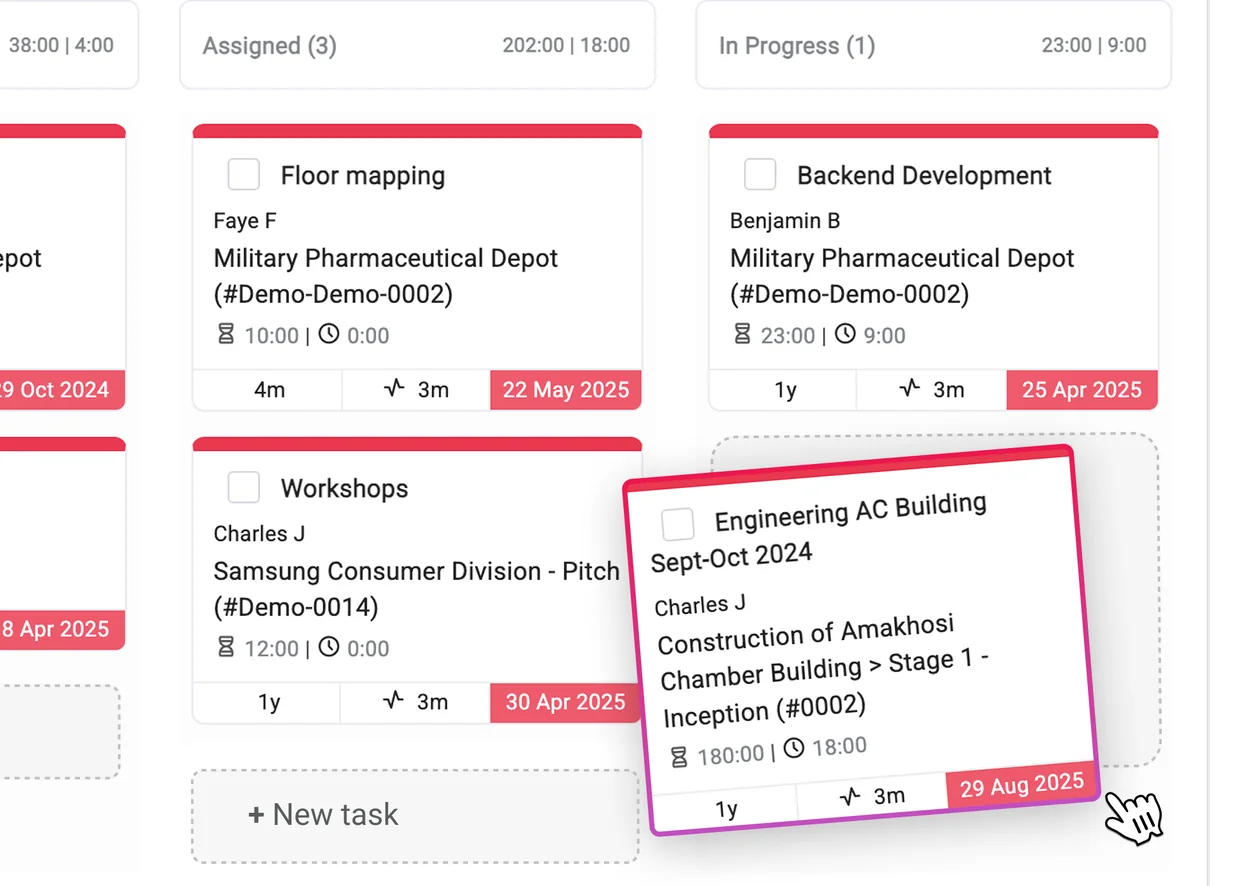1240x886 pixels.
Task: Check the Workshops task checkbox
Action: (x=244, y=487)
